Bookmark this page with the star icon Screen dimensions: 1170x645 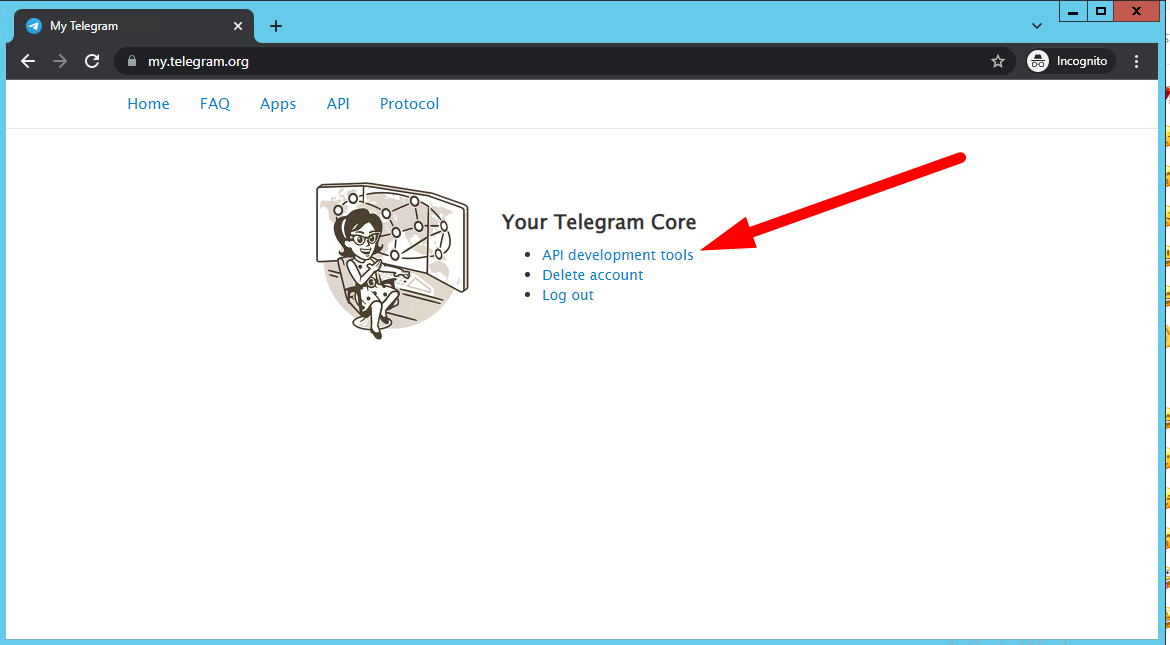(x=998, y=61)
